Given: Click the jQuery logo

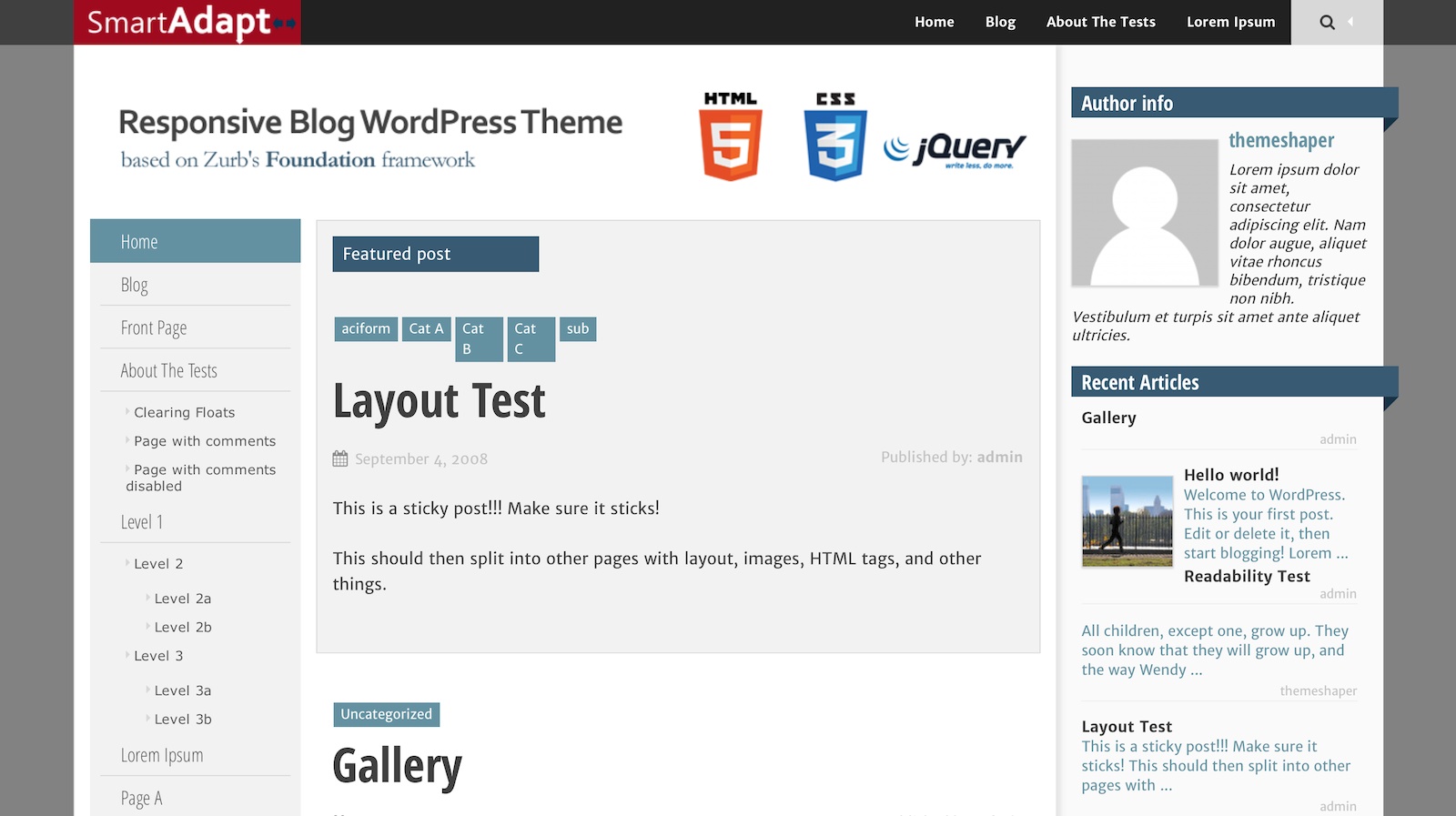Looking at the screenshot, I should (955, 149).
